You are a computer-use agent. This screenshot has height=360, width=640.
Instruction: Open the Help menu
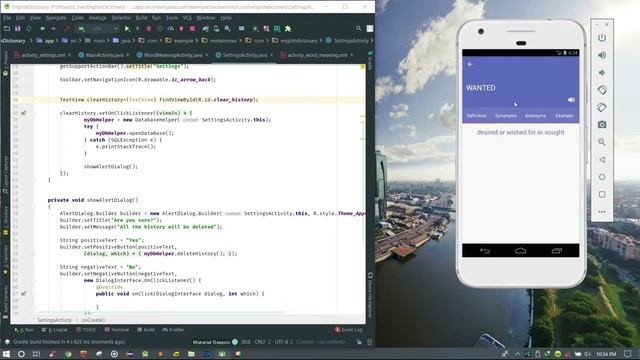point(226,18)
